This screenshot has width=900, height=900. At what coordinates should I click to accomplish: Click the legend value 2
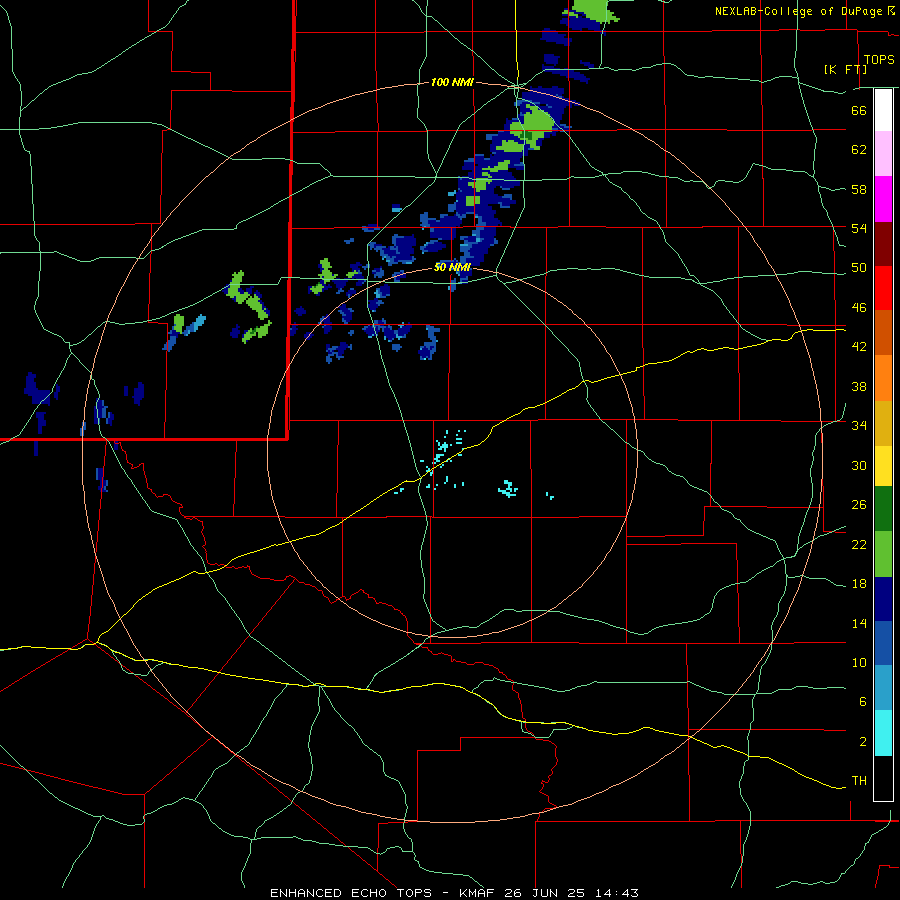click(x=862, y=741)
